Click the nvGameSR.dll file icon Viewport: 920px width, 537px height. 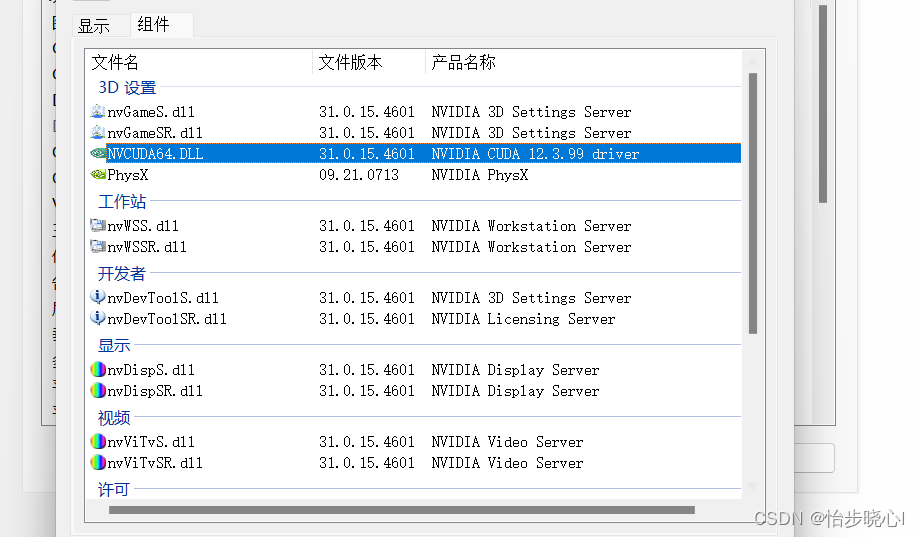tap(97, 132)
